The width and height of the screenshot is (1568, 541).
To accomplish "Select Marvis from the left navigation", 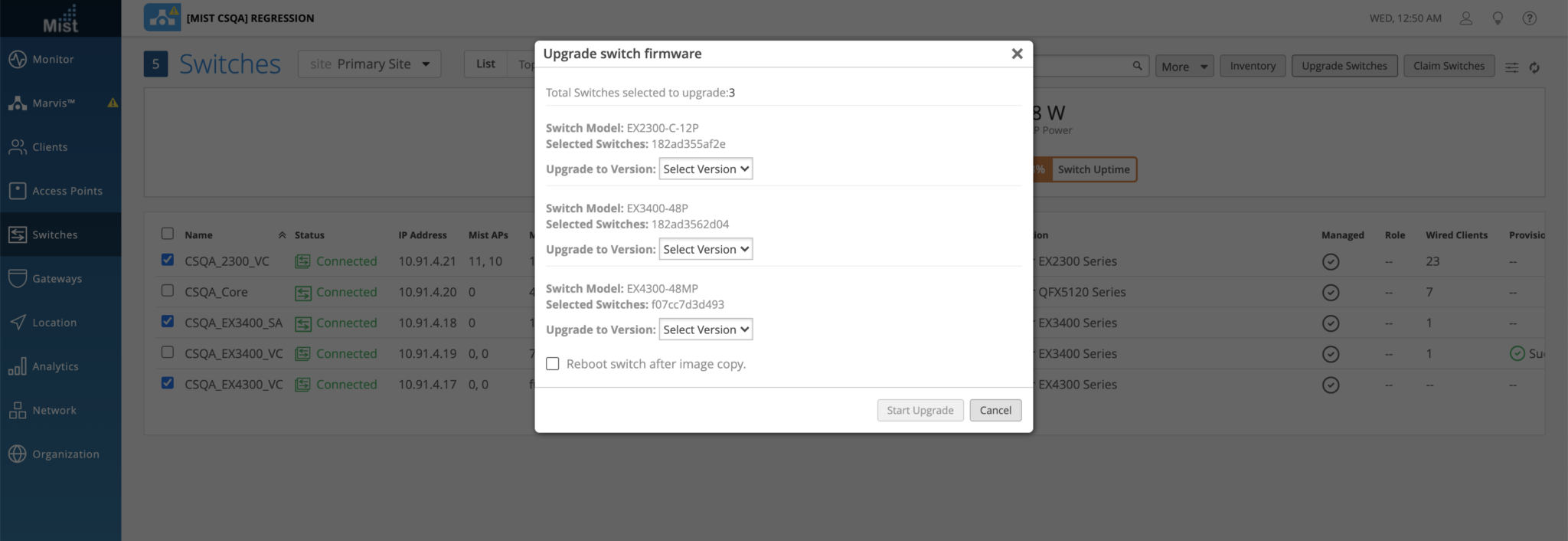I will pyautogui.click(x=51, y=102).
